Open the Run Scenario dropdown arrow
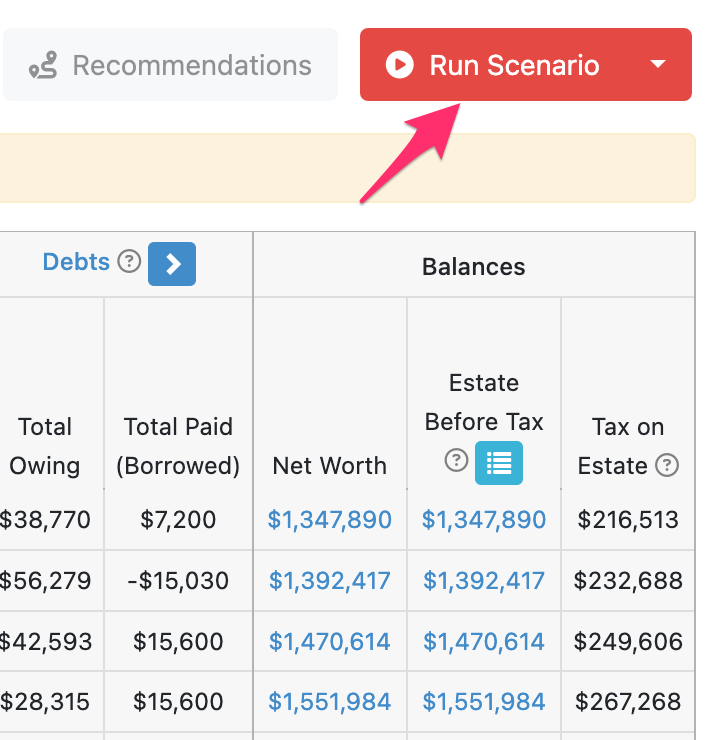The image size is (712, 740). point(658,64)
